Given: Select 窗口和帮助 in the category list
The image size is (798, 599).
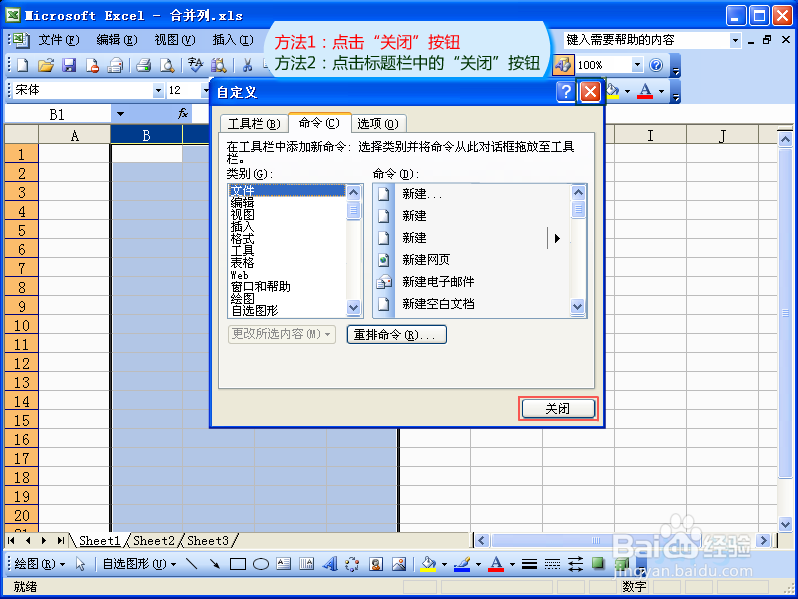Looking at the screenshot, I should (261, 287).
